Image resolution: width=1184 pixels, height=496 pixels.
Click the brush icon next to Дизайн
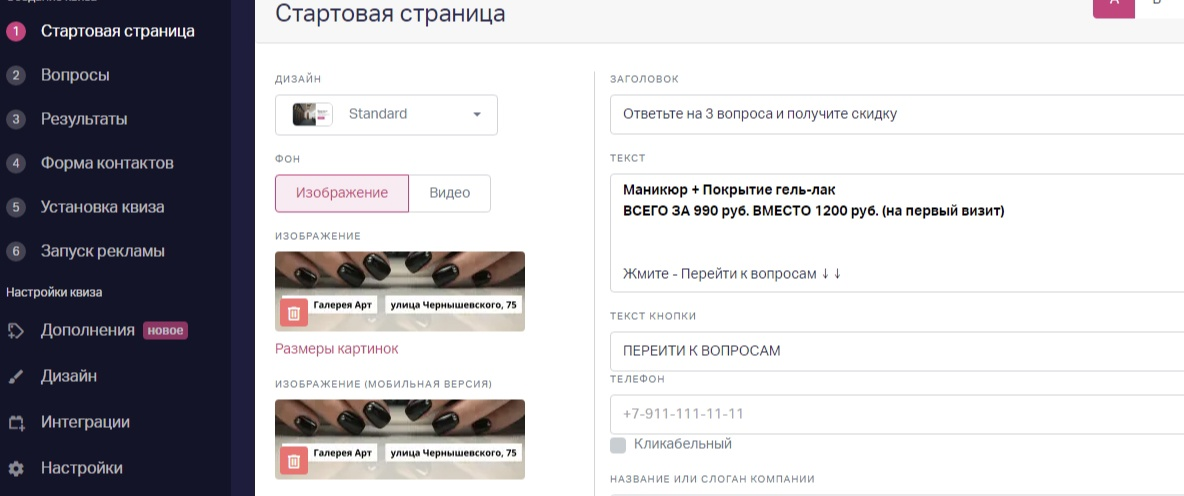tap(16, 376)
